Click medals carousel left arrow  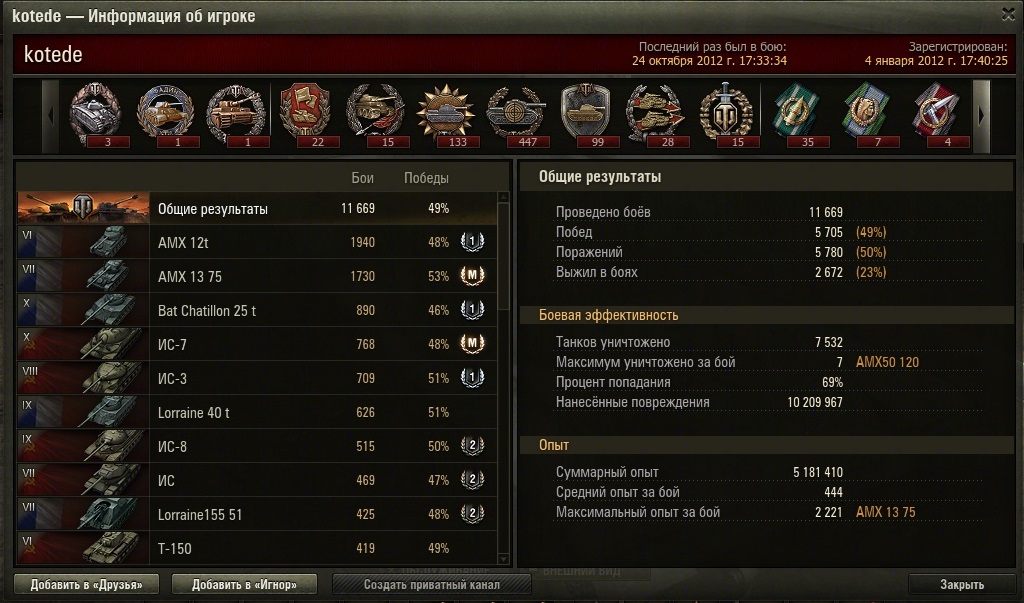(x=50, y=116)
